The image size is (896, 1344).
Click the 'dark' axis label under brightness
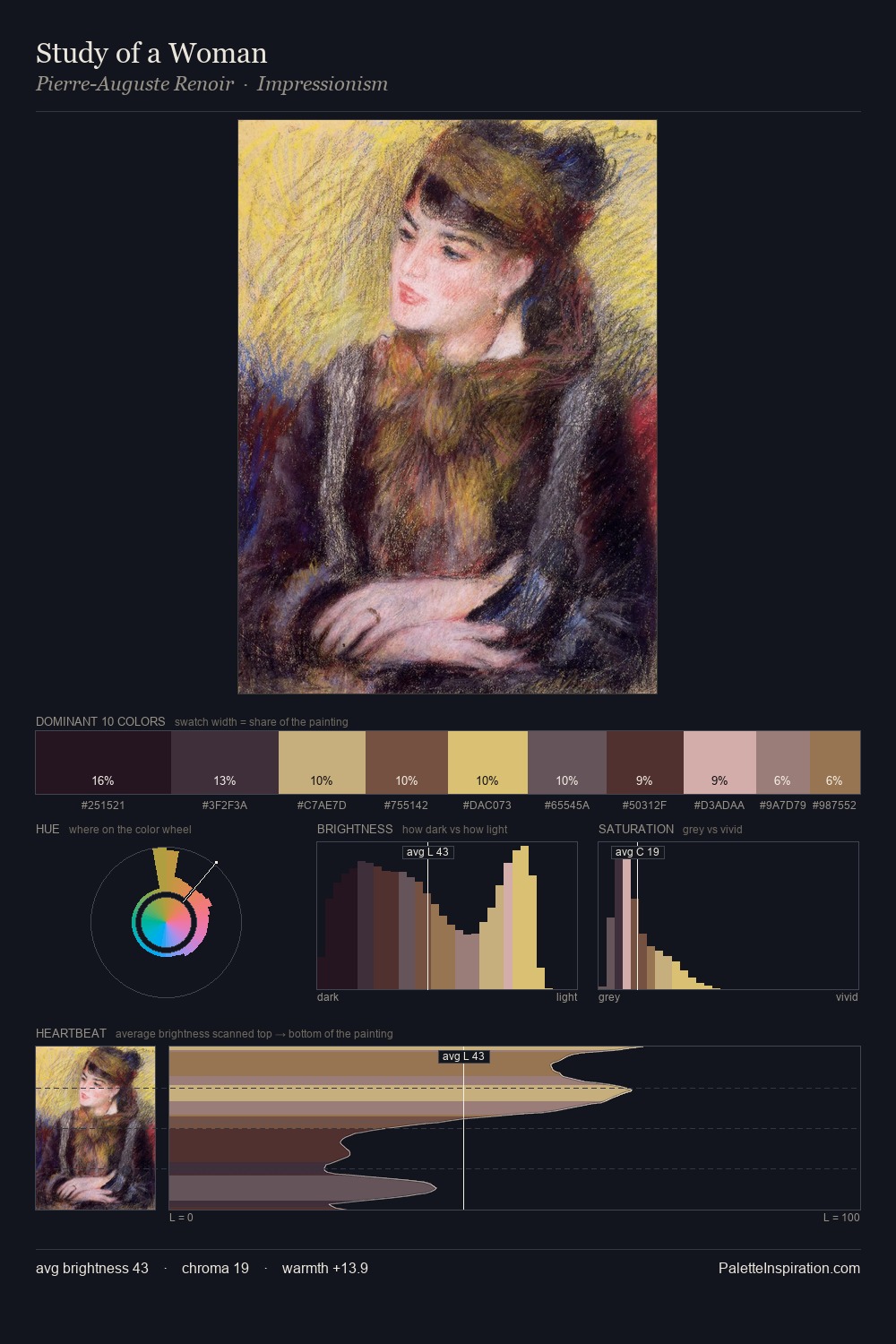pos(328,997)
